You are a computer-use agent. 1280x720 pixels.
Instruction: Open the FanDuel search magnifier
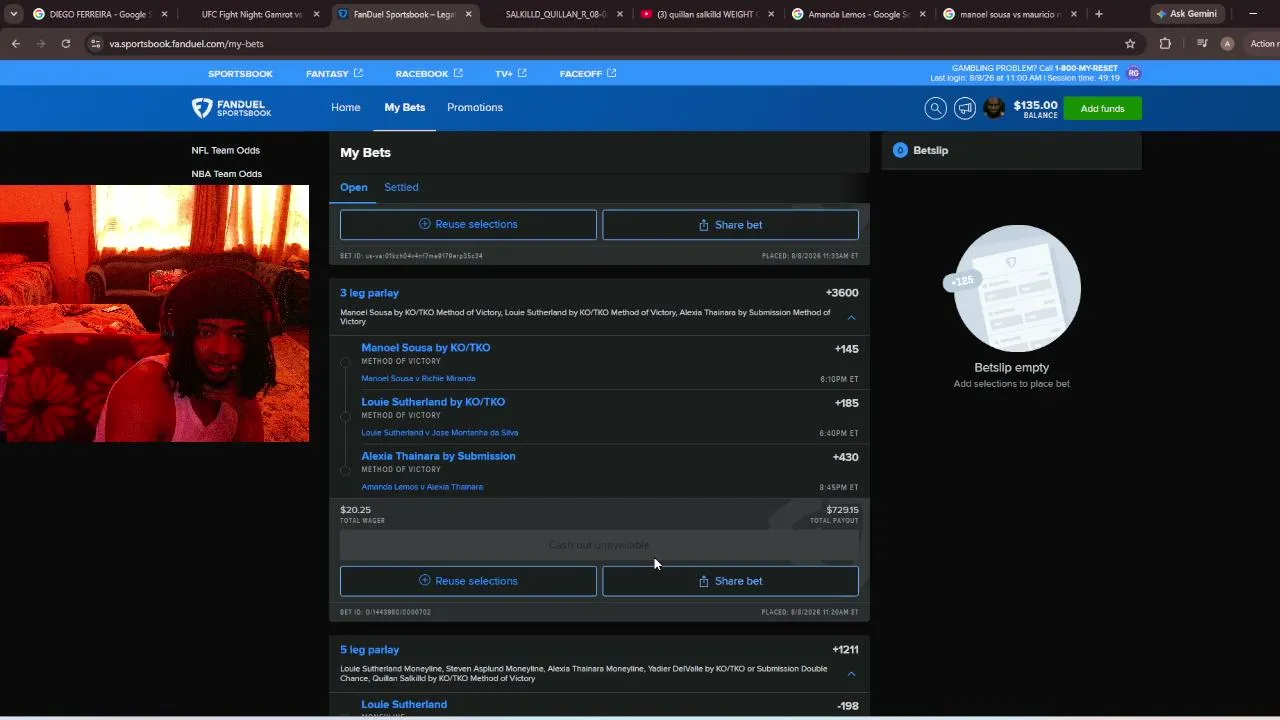[935, 108]
